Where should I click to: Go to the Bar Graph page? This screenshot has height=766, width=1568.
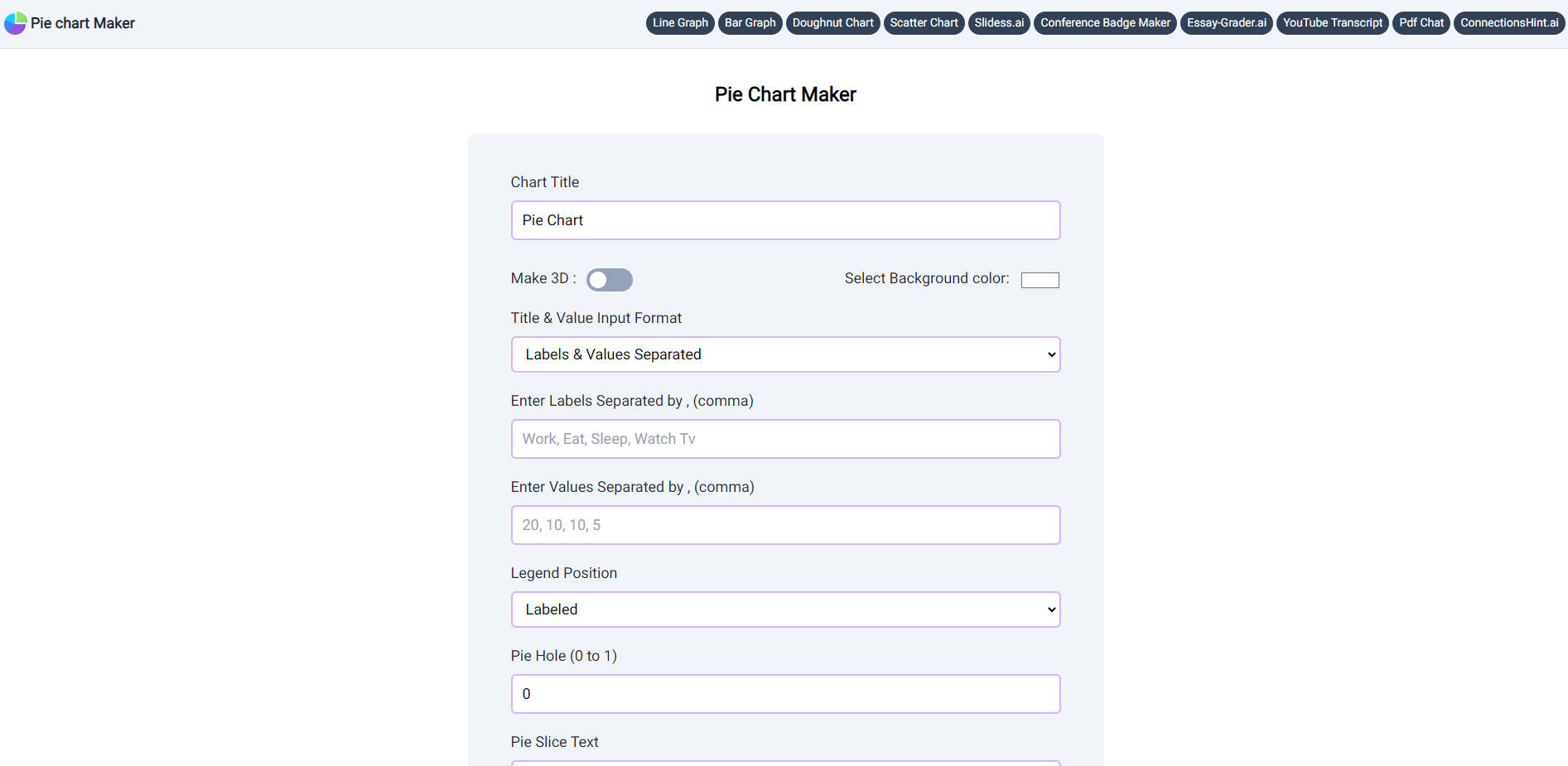[750, 23]
